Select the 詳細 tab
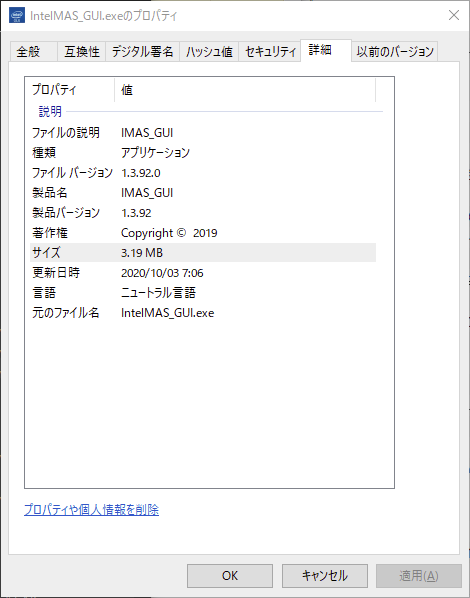 pyautogui.click(x=326, y=50)
